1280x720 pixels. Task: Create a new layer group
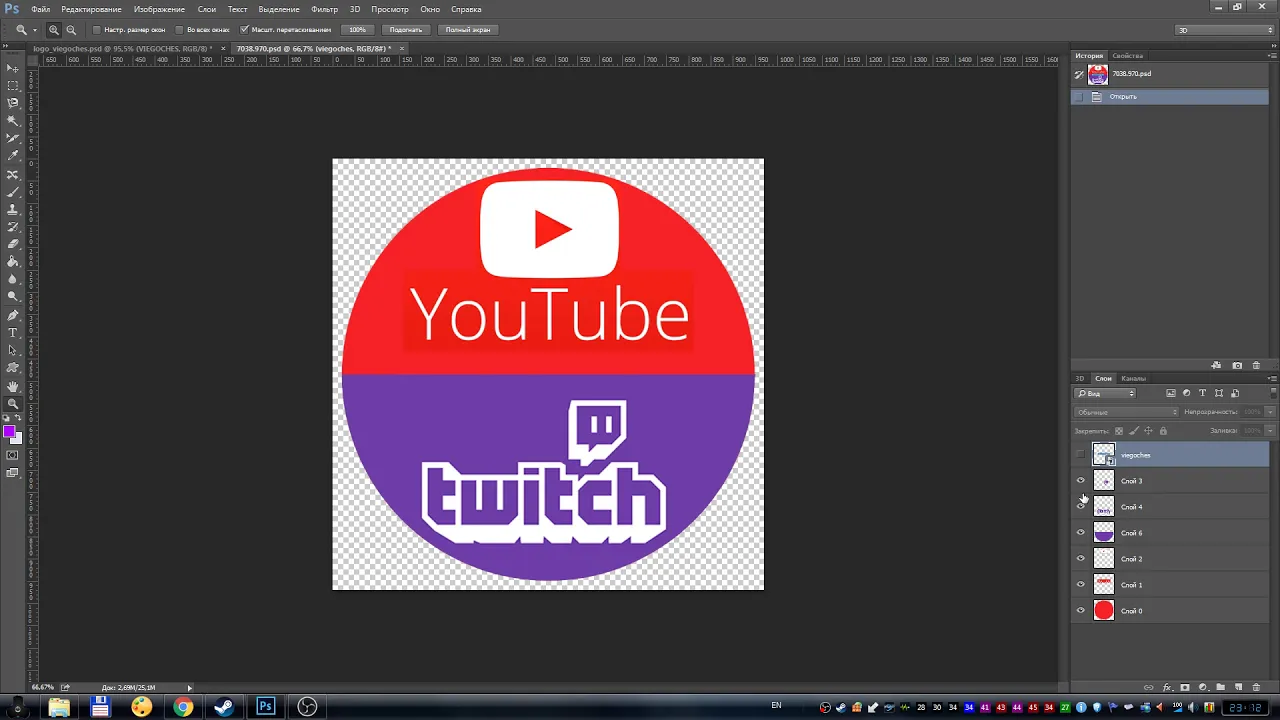tap(1221, 687)
